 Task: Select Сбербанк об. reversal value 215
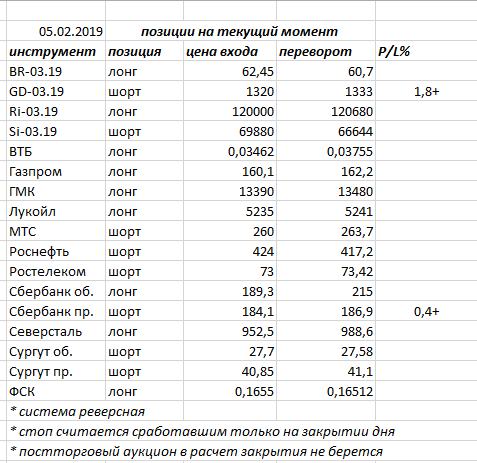tap(326, 291)
